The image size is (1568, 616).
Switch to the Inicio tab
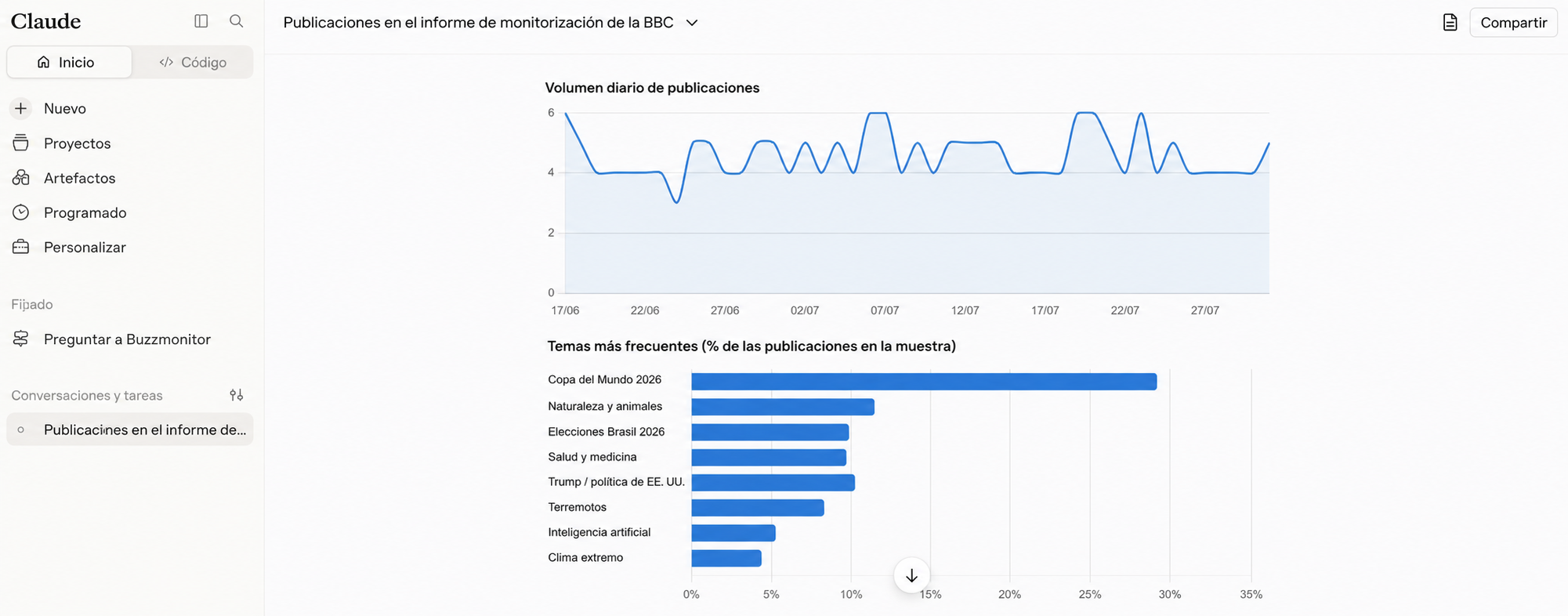pos(69,62)
